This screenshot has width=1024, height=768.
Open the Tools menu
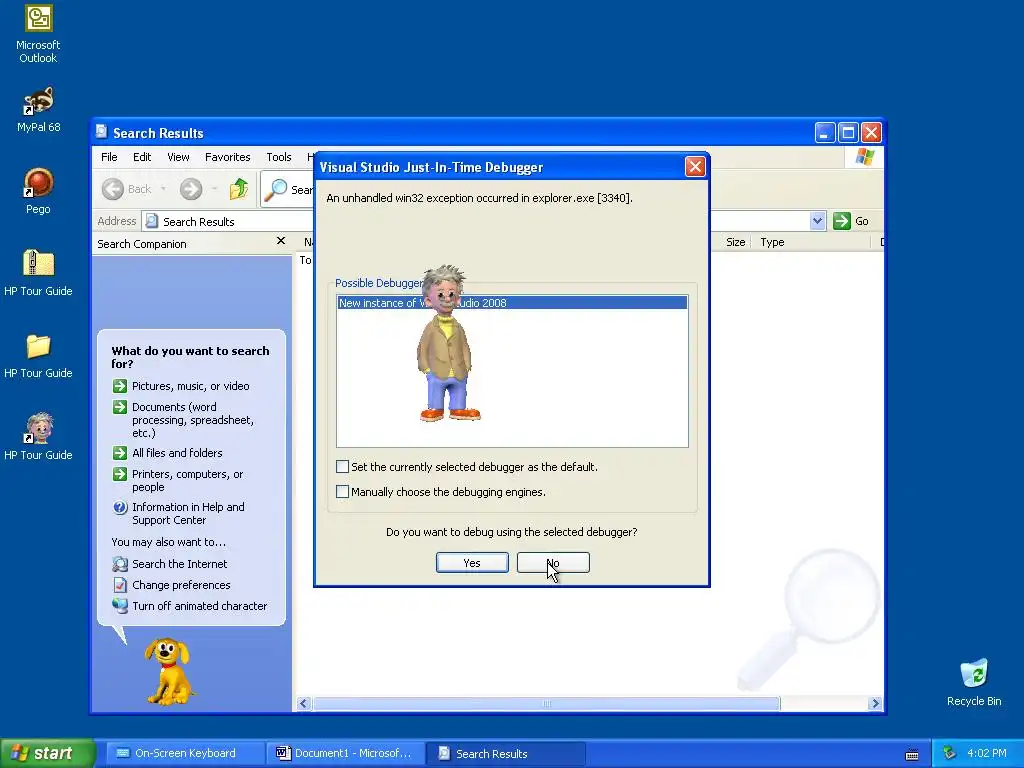click(278, 157)
